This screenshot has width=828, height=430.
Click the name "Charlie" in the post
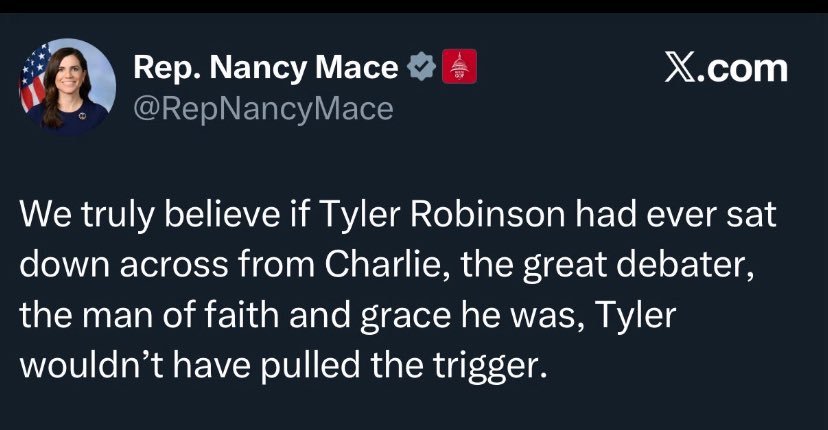pos(375,263)
